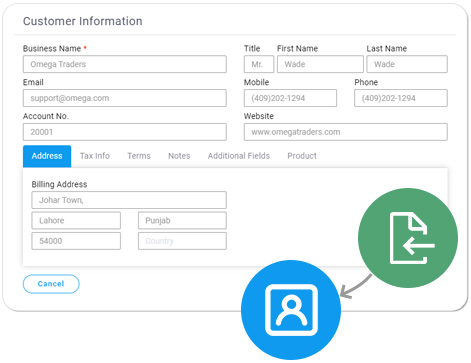
Task: Open the Terms tab
Action: (x=139, y=156)
